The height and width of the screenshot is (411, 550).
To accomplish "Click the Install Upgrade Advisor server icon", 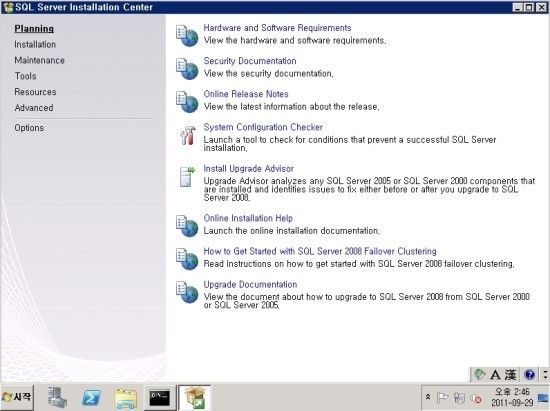I will 187,176.
